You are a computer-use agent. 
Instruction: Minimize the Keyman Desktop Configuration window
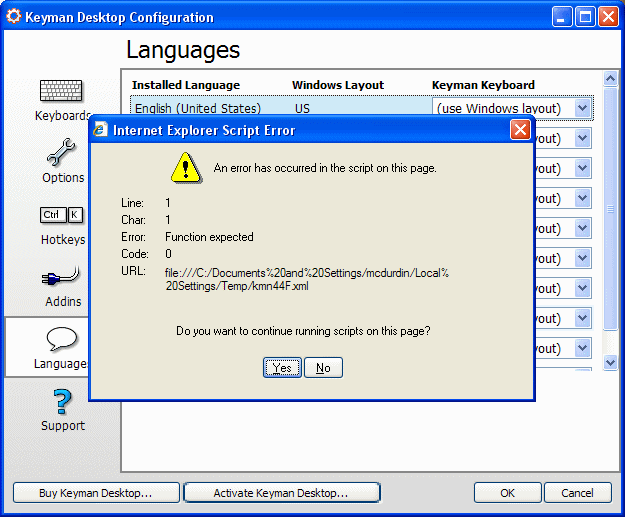tap(562, 17)
